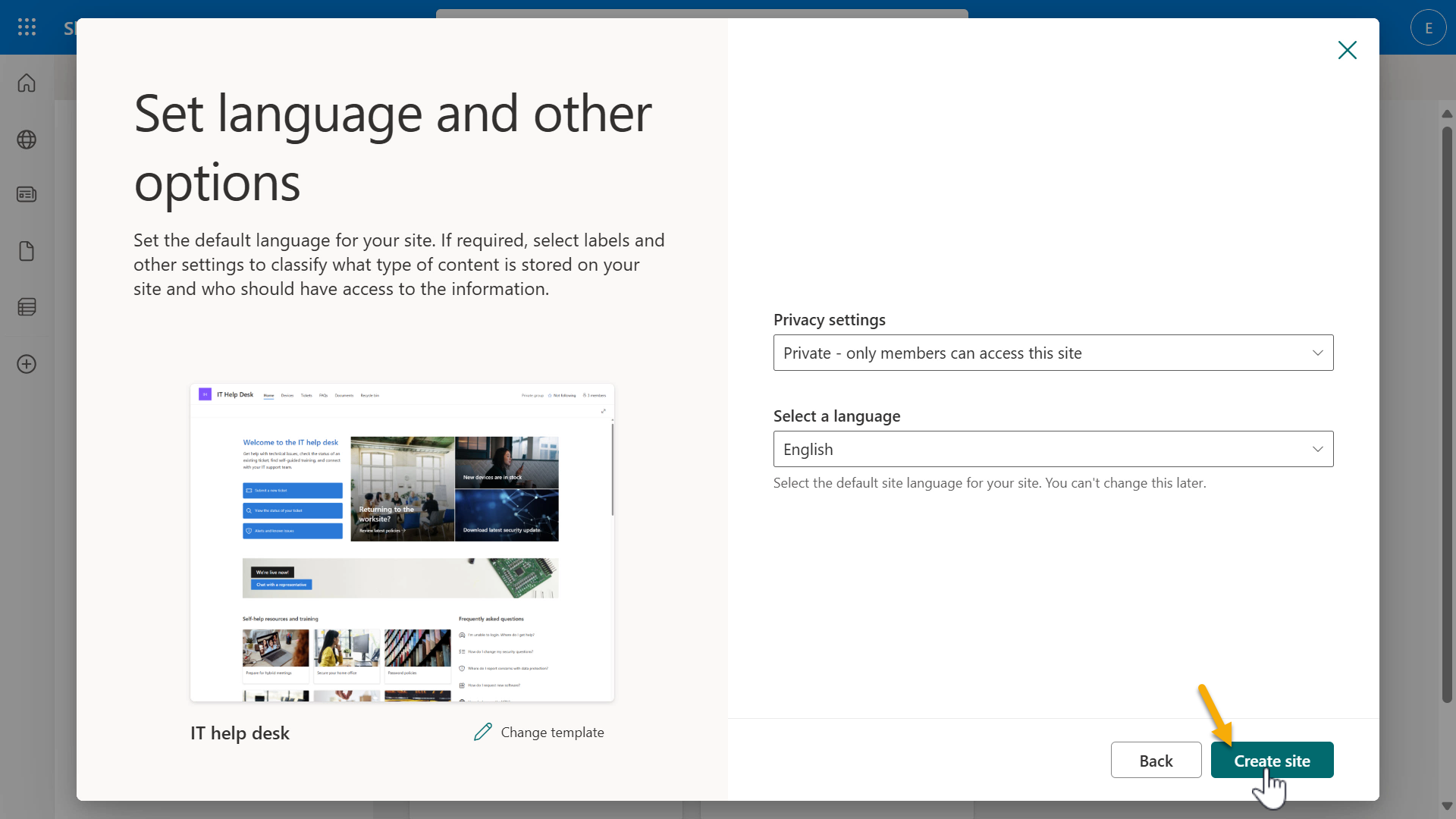This screenshot has width=1456, height=819.
Task: Click the Create (+) icon in the sidebar
Action: (26, 364)
